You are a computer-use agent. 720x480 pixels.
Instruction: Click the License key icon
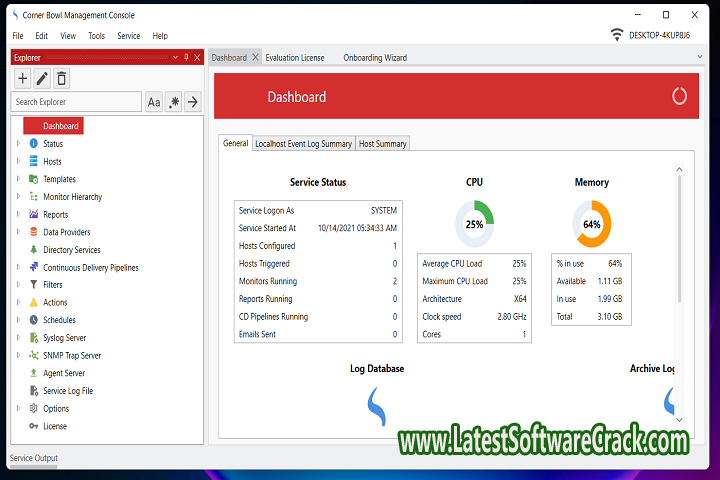(34, 426)
